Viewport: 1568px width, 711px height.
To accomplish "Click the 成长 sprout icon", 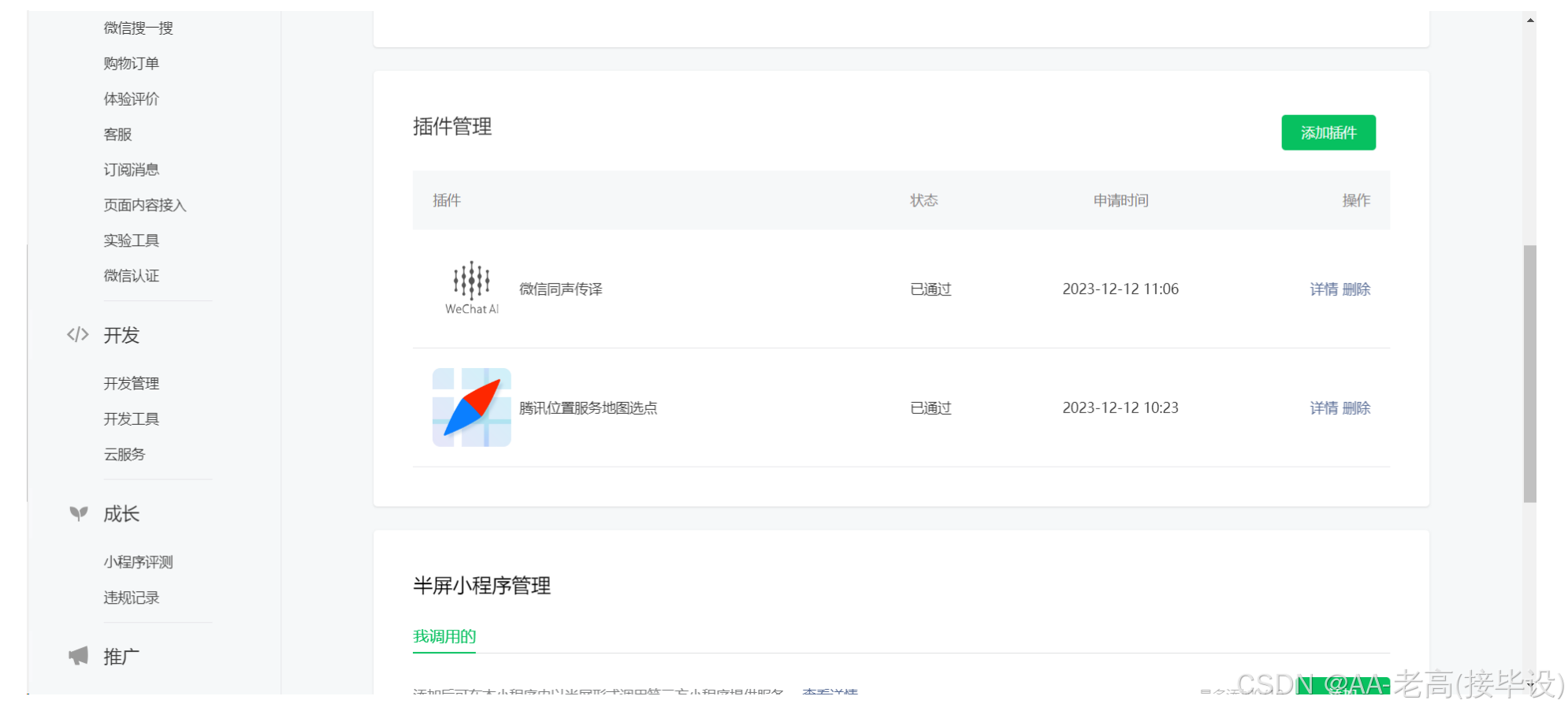I will (x=78, y=514).
